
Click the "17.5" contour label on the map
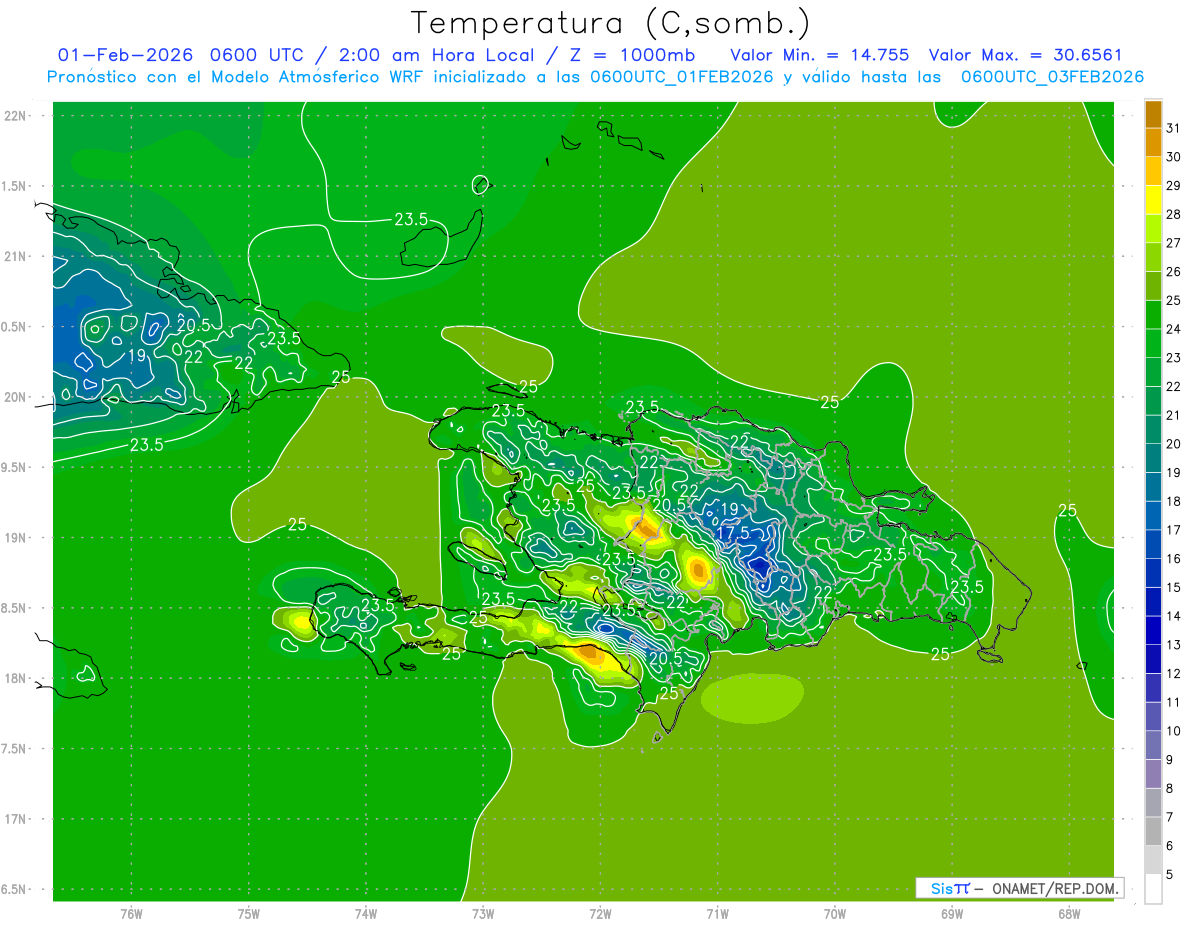point(733,534)
